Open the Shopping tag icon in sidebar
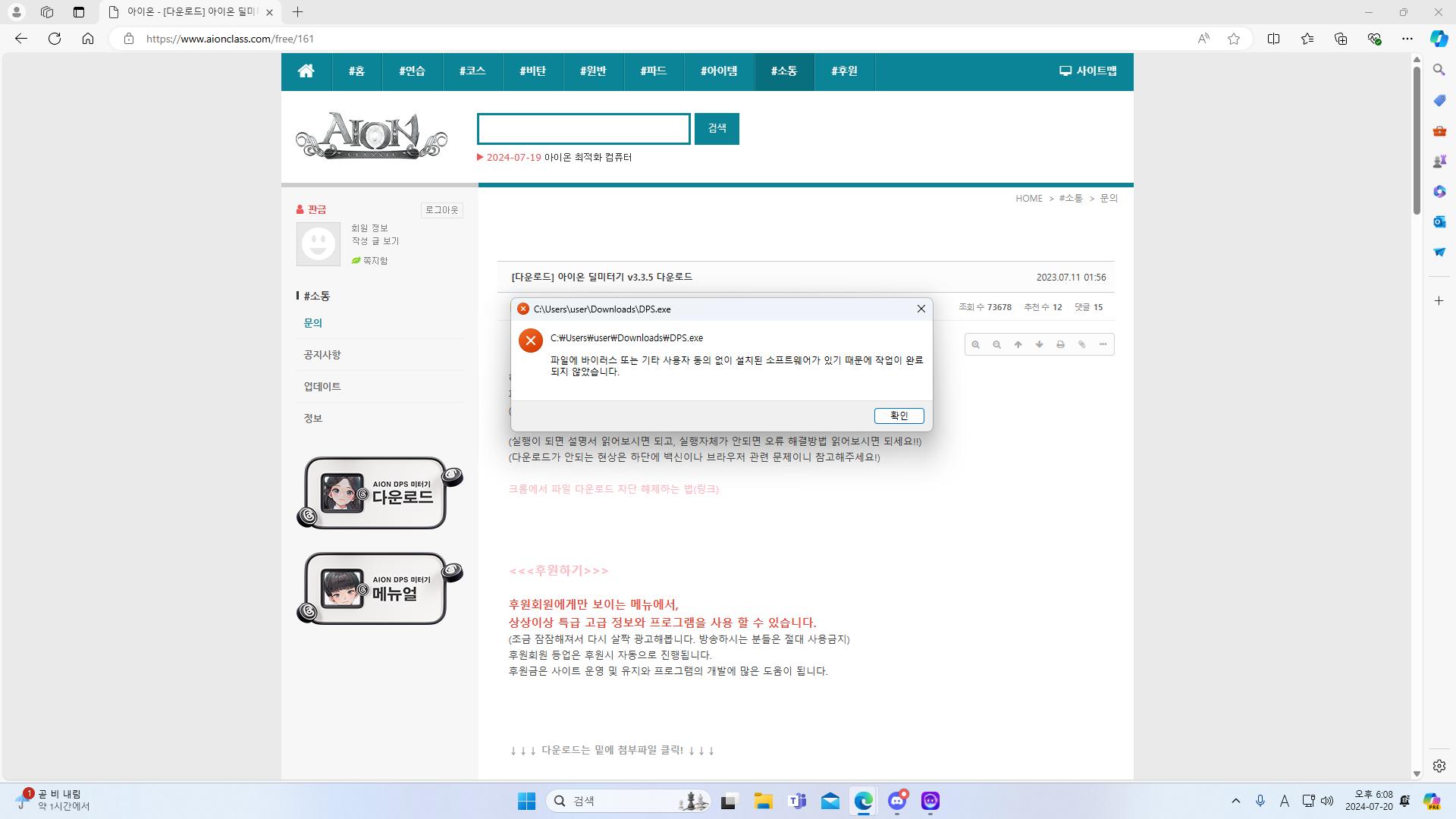Image resolution: width=1456 pixels, height=819 pixels. pos(1439,100)
